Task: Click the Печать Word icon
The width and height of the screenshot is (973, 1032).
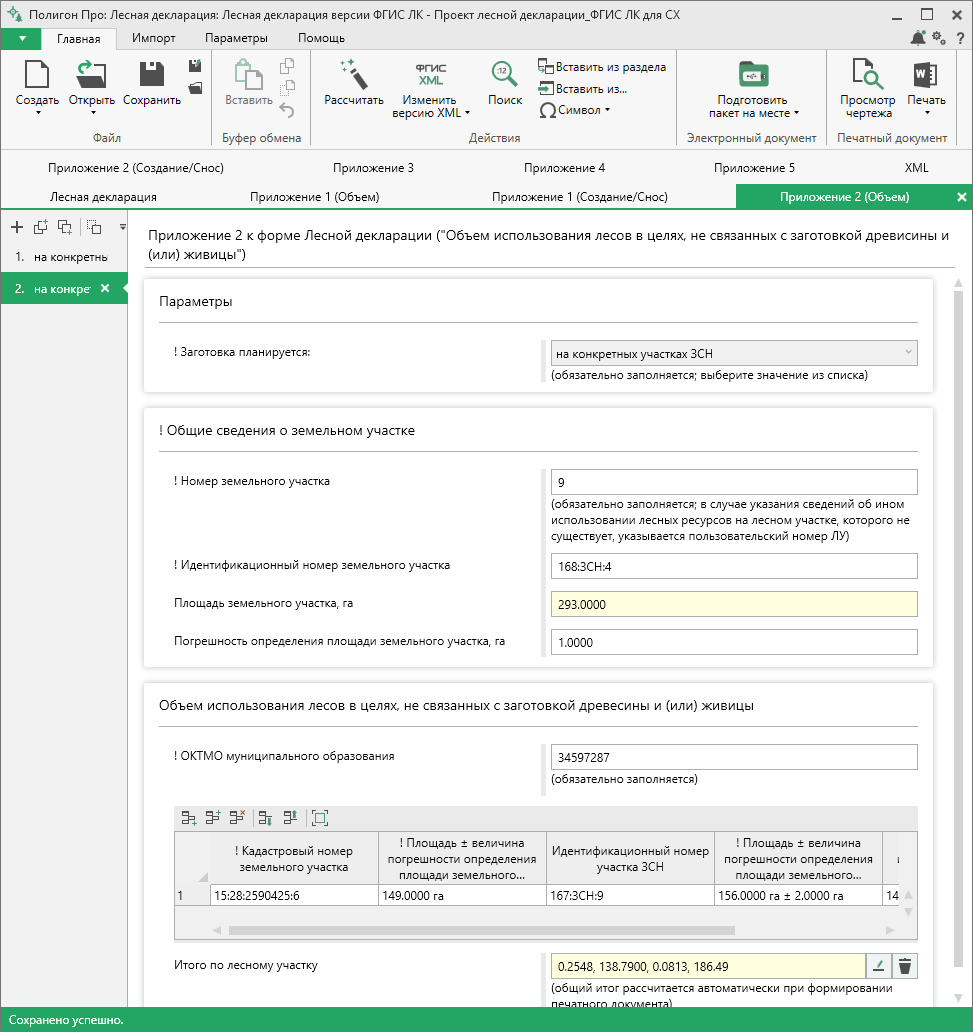Action: click(x=926, y=74)
